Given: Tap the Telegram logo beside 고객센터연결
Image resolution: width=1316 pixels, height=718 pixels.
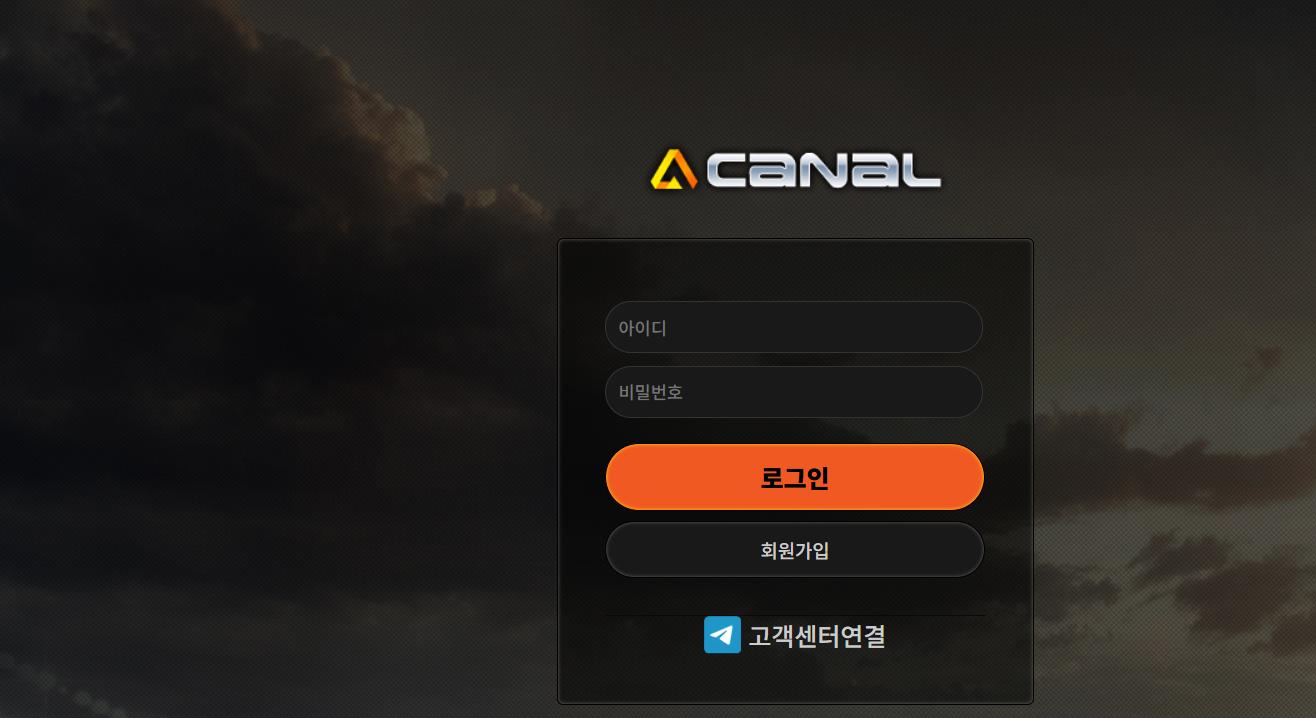Looking at the screenshot, I should click(722, 635).
